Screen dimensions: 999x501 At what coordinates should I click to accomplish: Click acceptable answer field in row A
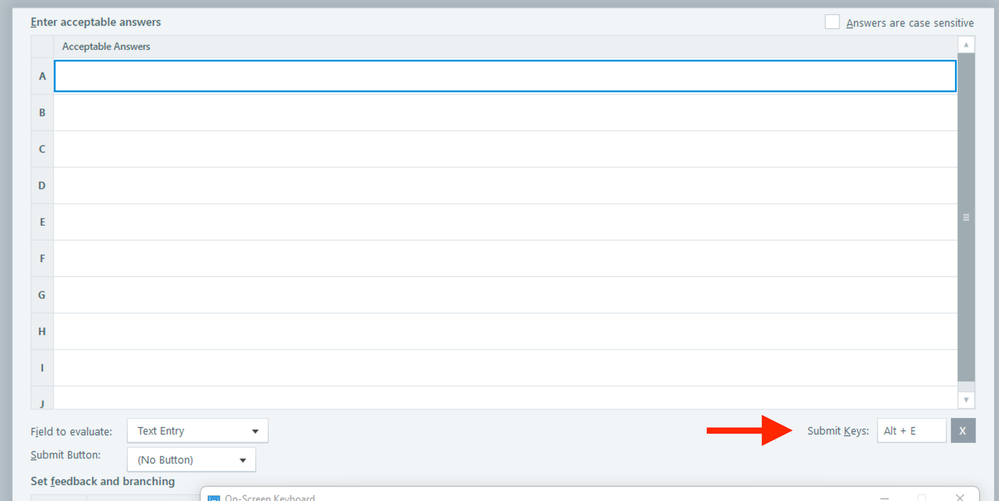tap(505, 76)
